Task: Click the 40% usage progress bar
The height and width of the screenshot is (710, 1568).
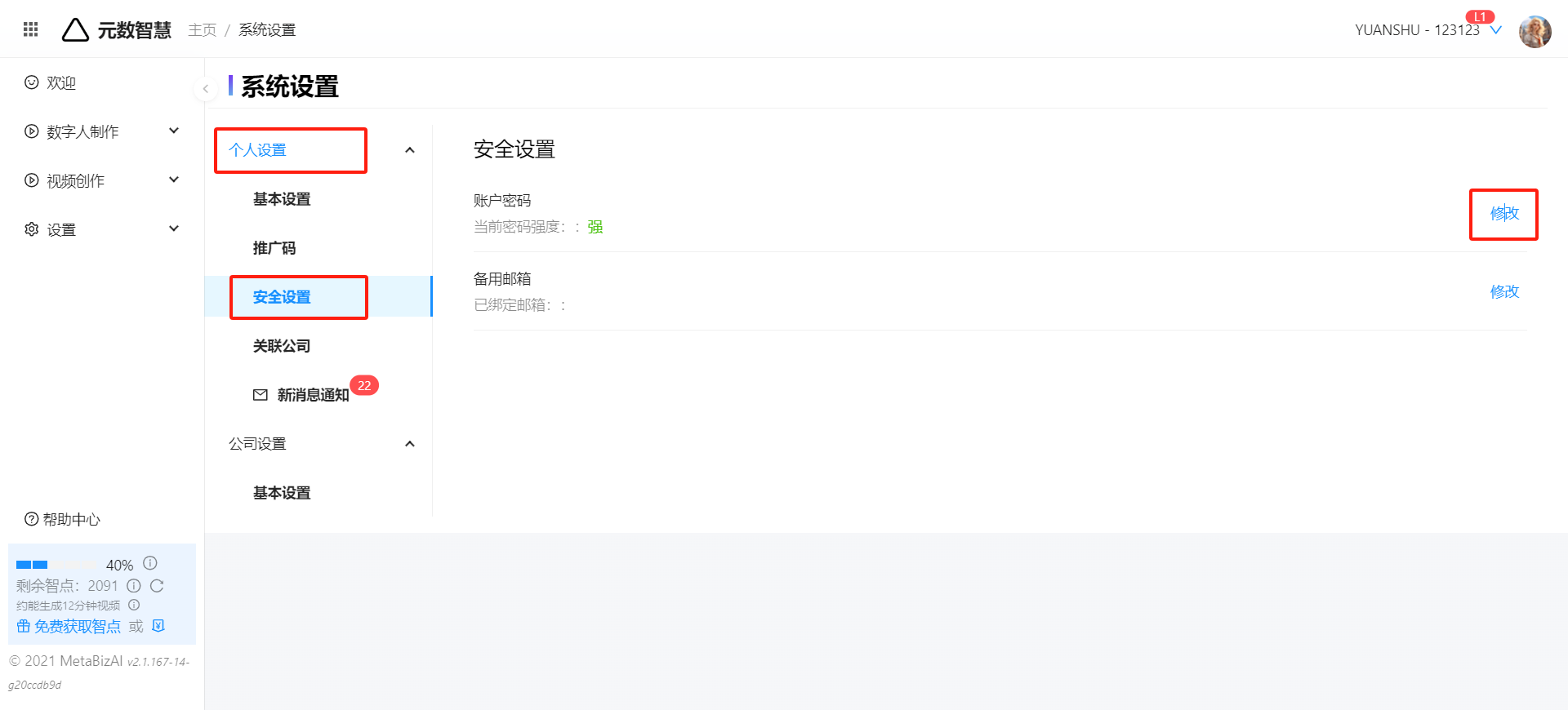Action: pos(57,565)
